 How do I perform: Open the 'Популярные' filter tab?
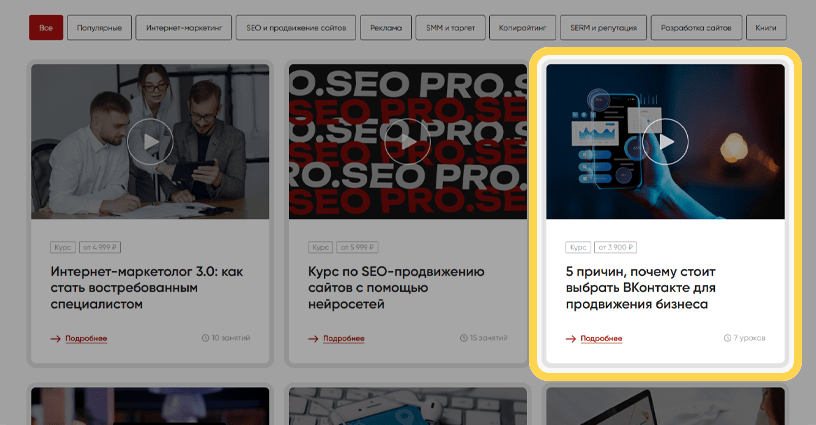click(99, 28)
